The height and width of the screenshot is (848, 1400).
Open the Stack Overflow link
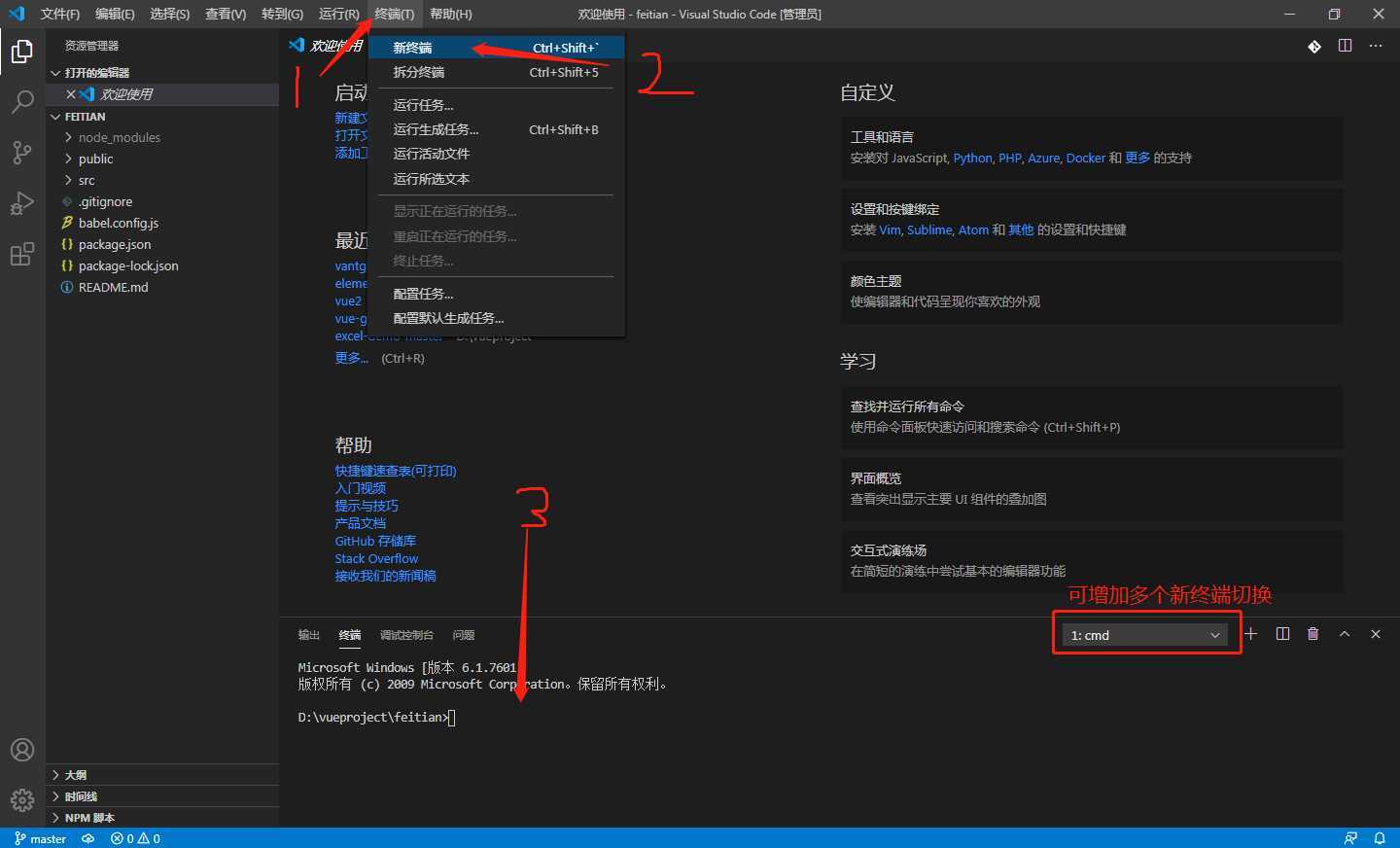click(x=376, y=558)
